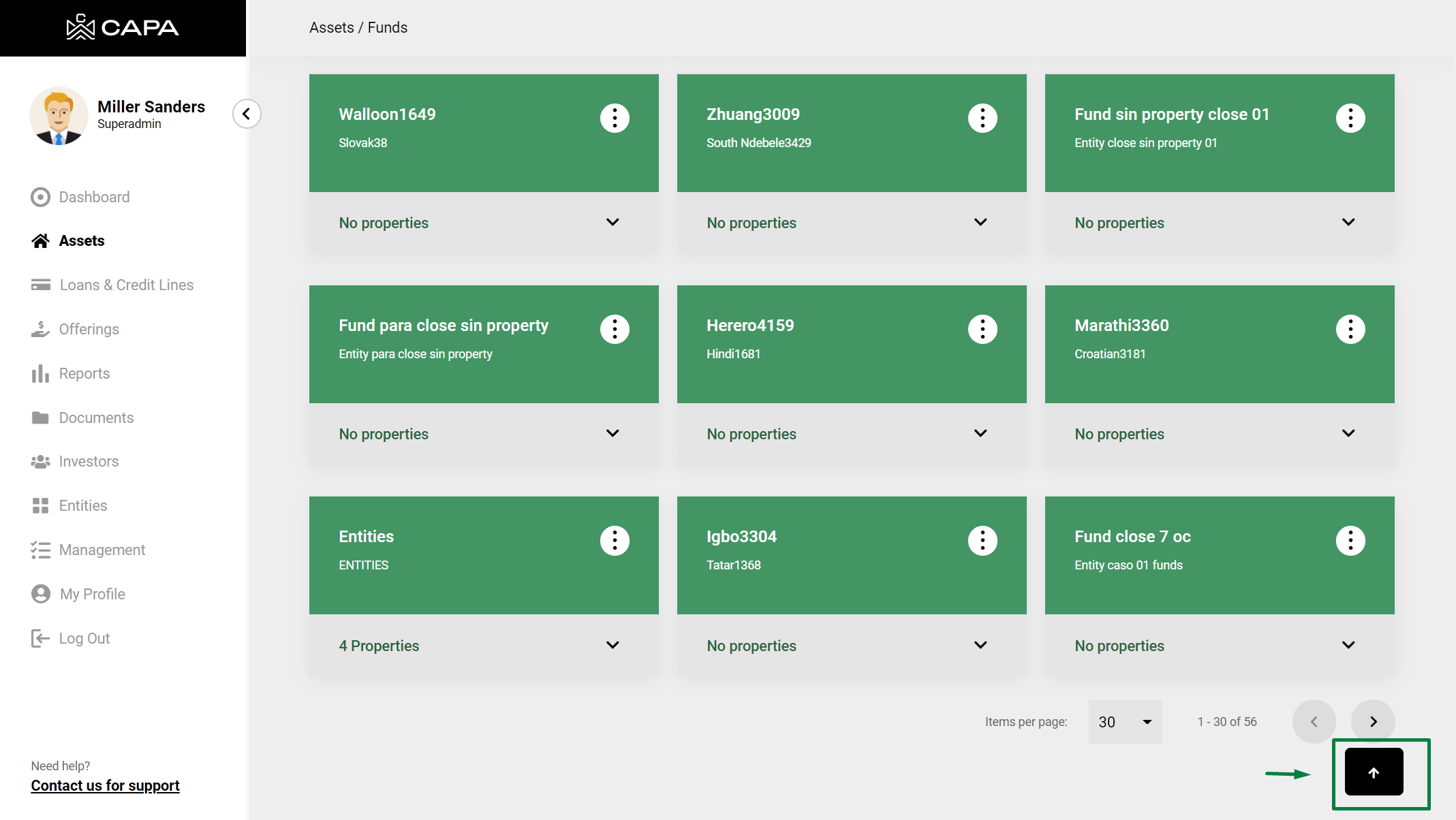Open the three-dot menu on Walloon1649 card
The image size is (1456, 820).
pyautogui.click(x=615, y=118)
